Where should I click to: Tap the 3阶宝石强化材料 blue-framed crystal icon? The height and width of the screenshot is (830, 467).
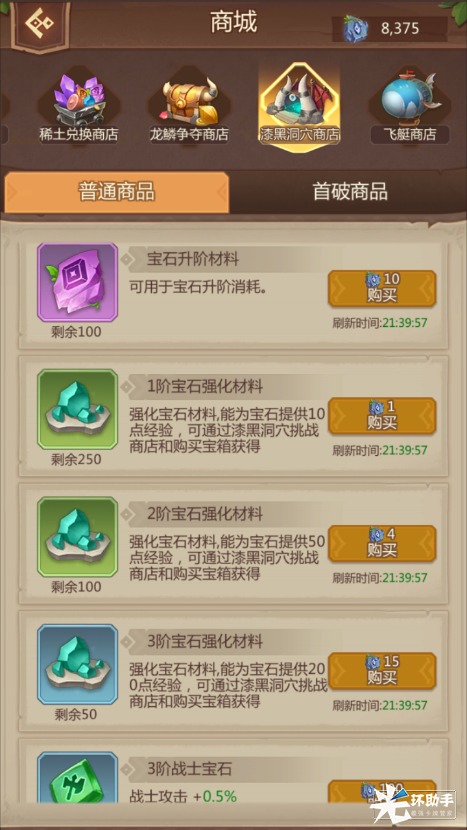point(77,664)
